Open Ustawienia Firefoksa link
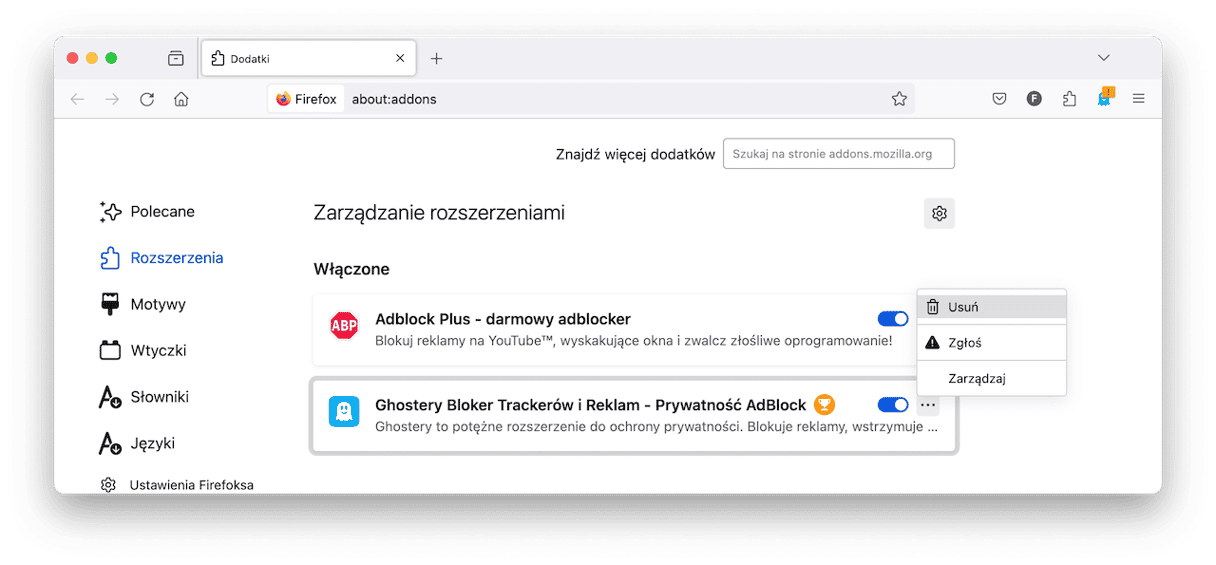1216x565 pixels. [x=177, y=485]
